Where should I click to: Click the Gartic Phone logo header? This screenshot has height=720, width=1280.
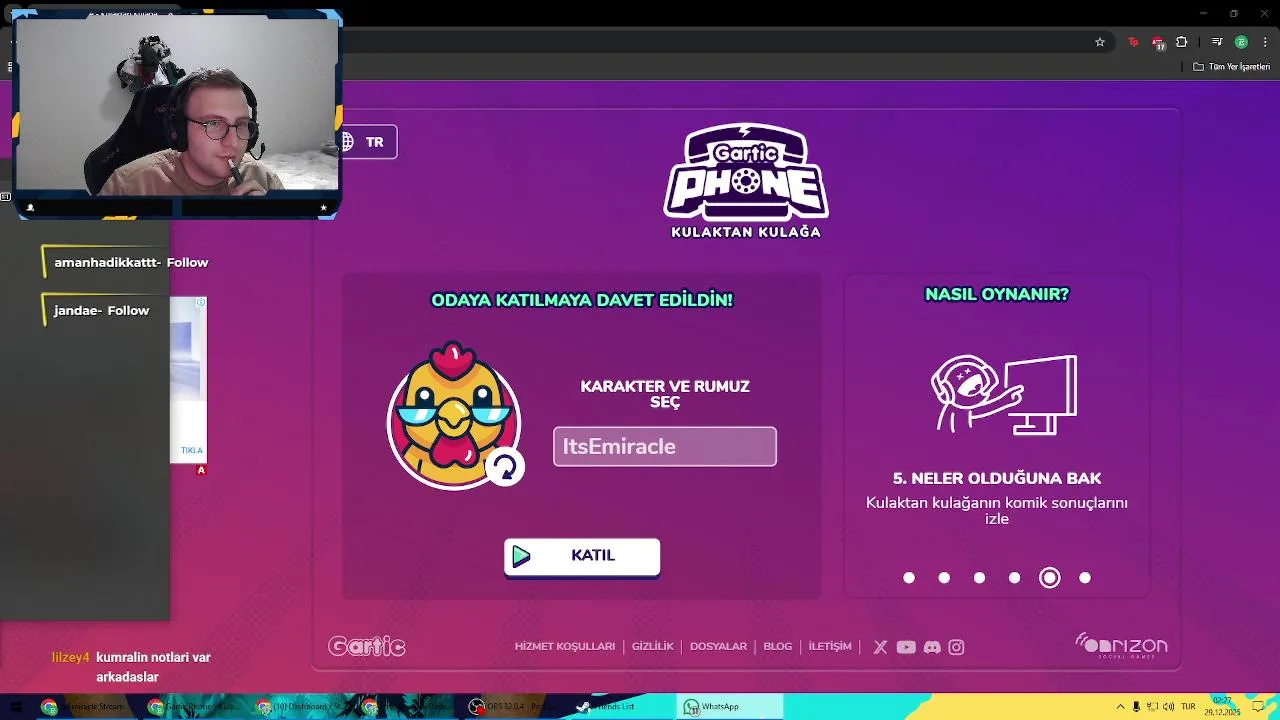746,181
